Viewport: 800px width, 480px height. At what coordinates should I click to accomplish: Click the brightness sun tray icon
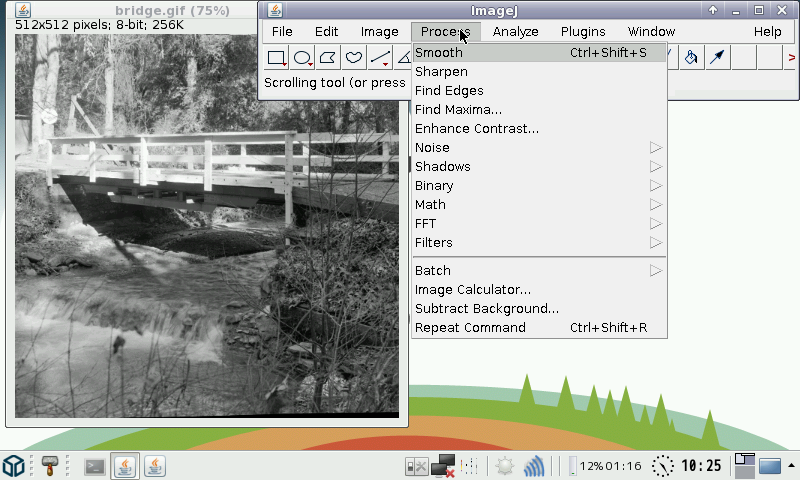[505, 466]
